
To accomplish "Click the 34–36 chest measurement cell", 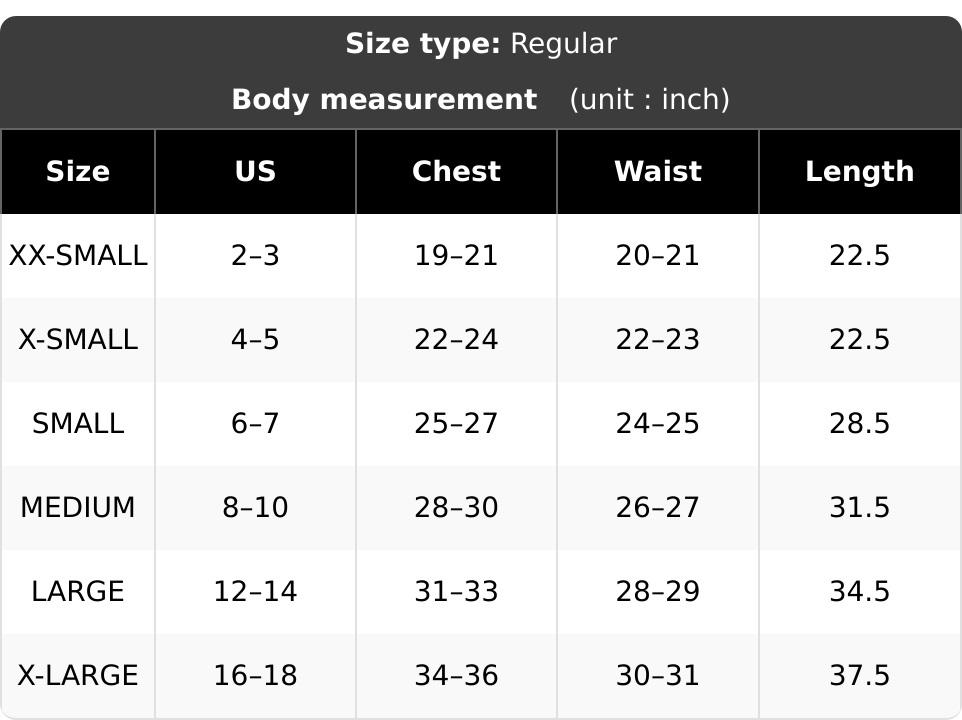I will tap(456, 675).
